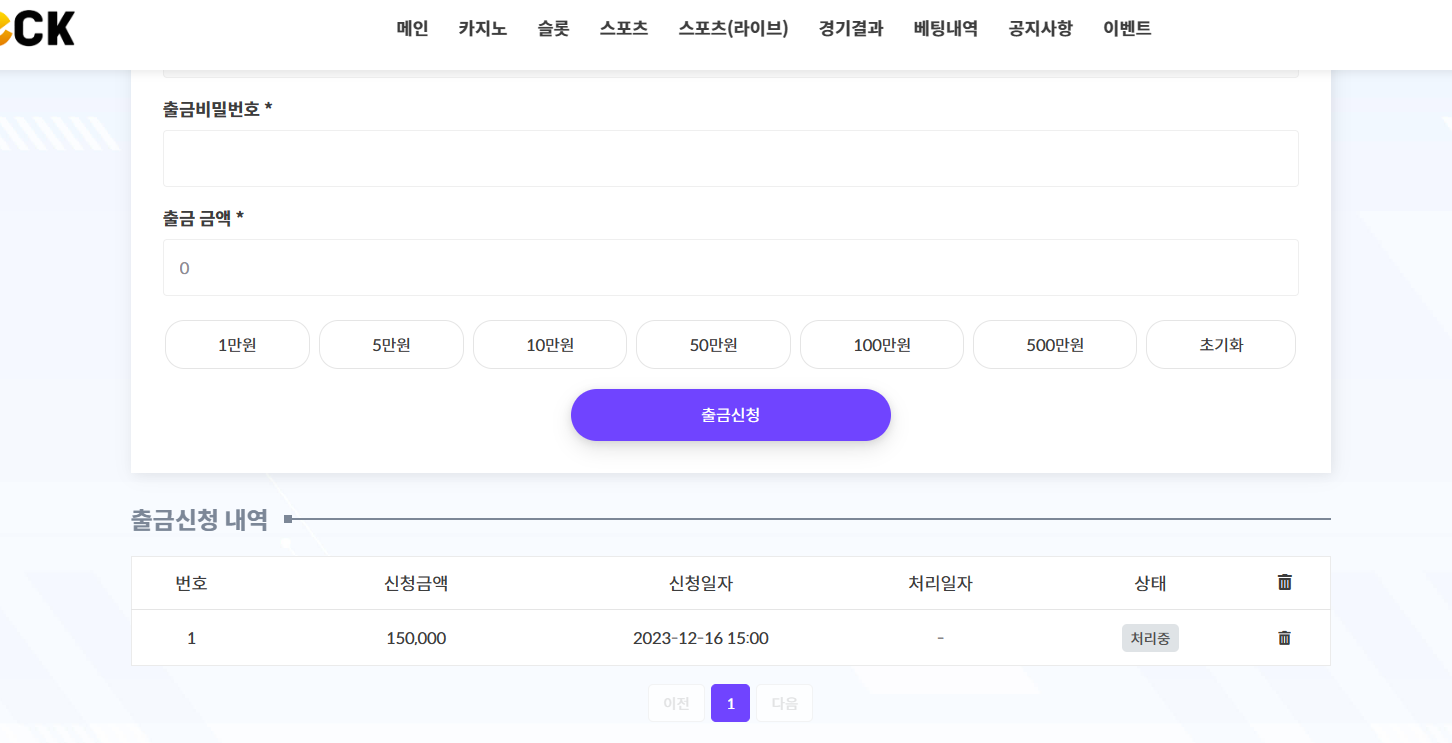Open 베팅내역 in top navigation
Screen dimensions: 1452x743
click(946, 29)
